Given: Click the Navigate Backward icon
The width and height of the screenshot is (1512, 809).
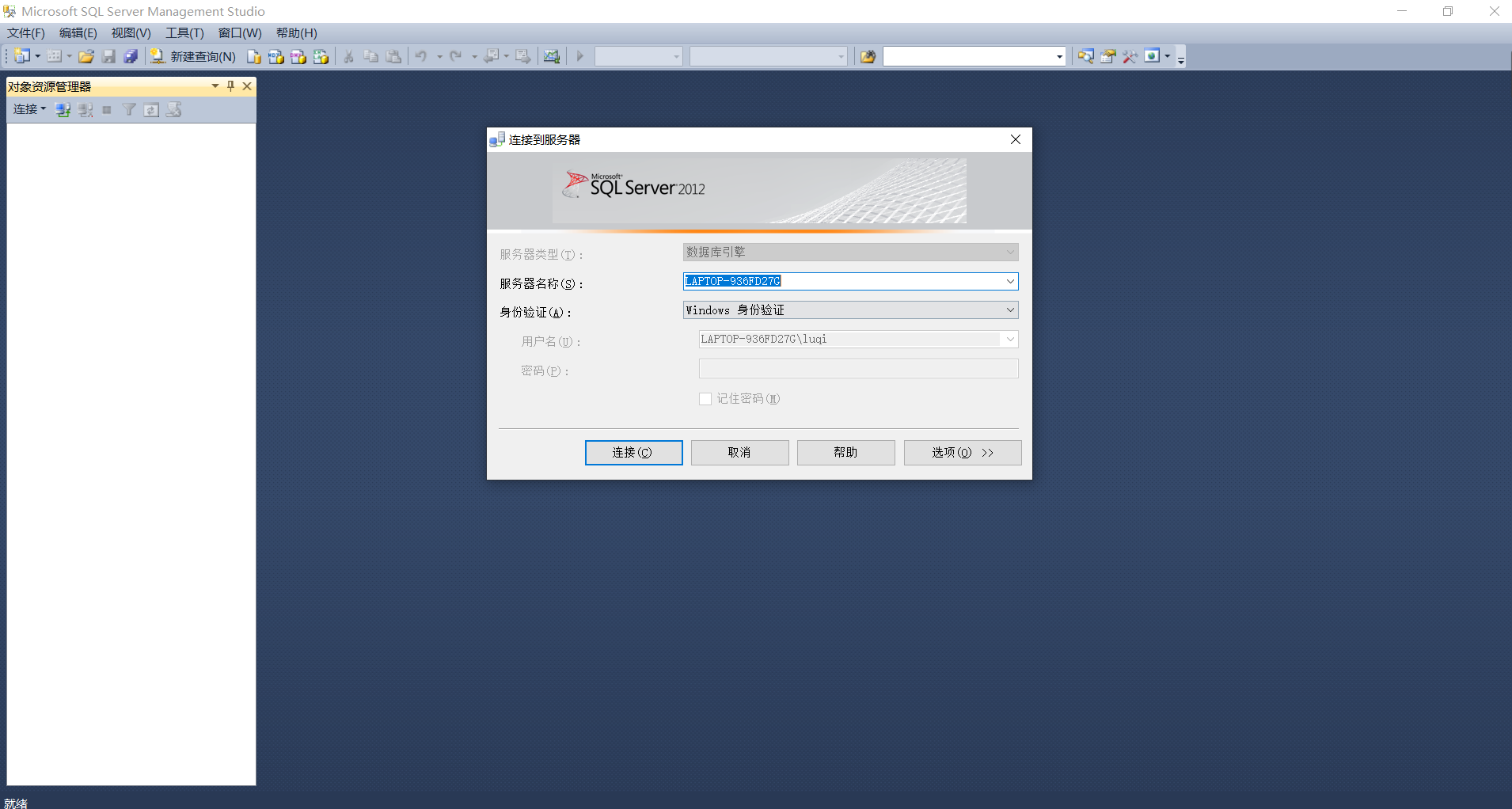Looking at the screenshot, I should click(x=492, y=56).
